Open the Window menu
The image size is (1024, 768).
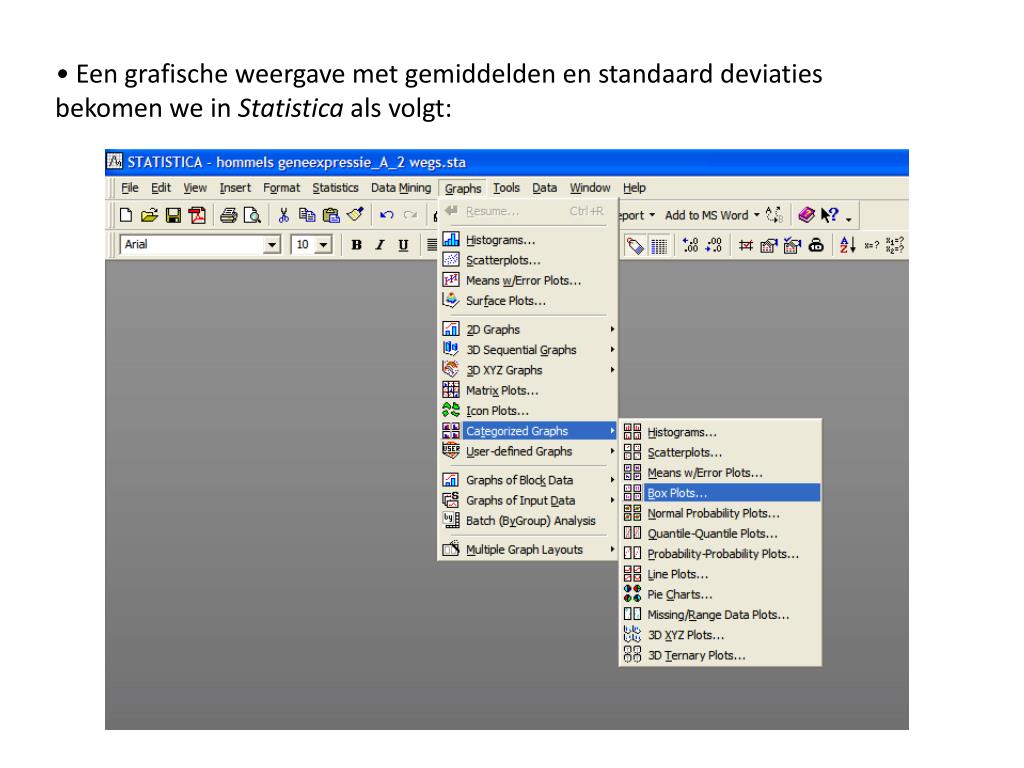[590, 187]
